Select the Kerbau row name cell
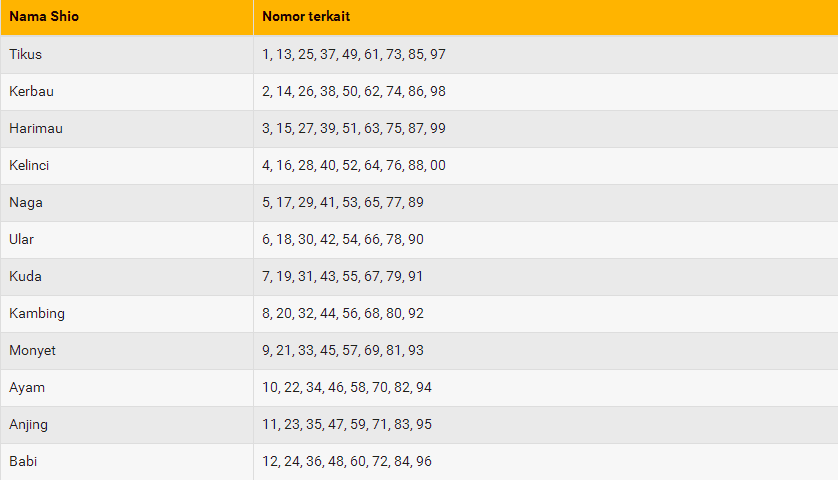The image size is (838, 480). (x=127, y=92)
